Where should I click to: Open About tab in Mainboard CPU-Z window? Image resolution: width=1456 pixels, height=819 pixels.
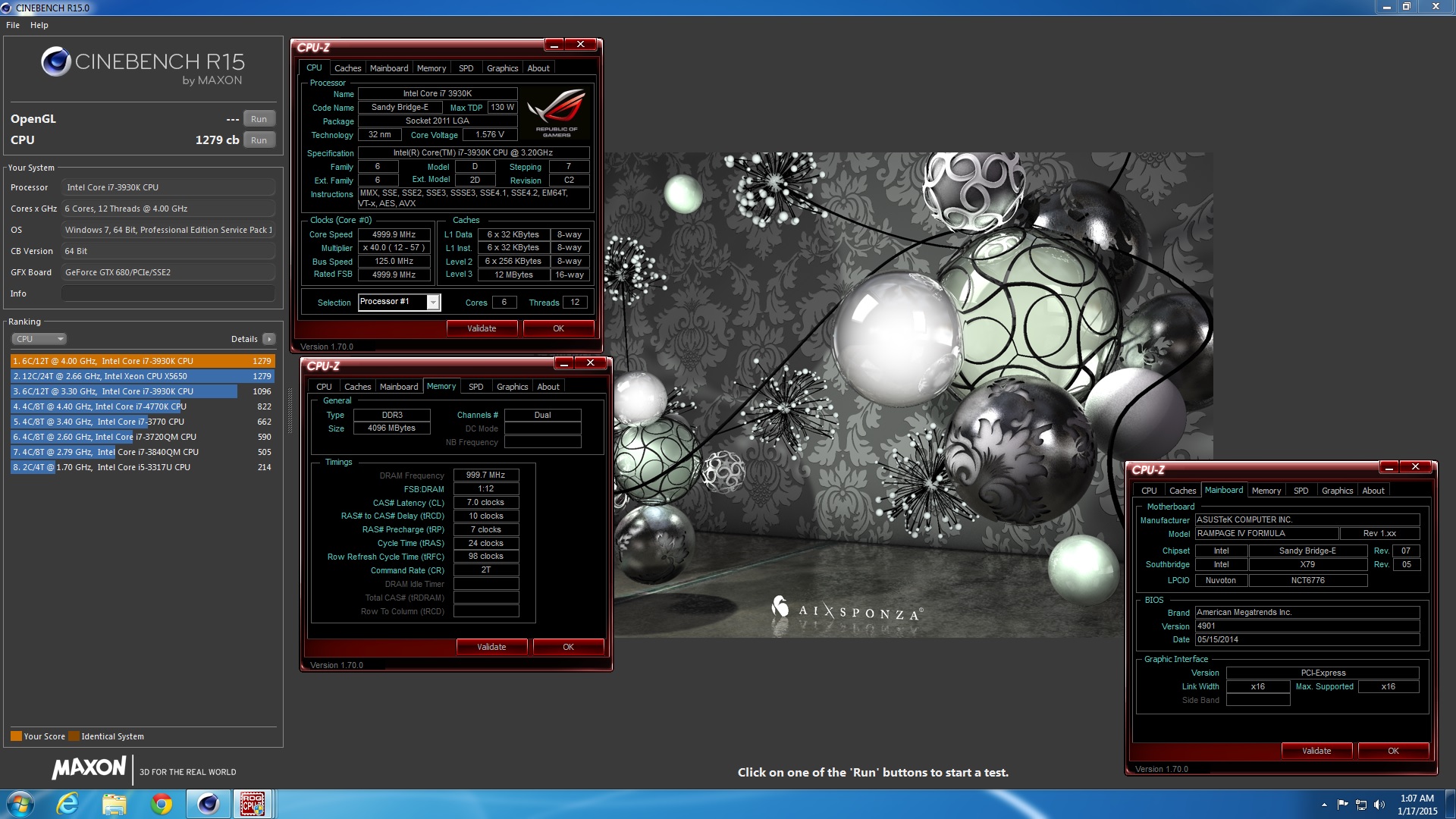tap(1373, 491)
